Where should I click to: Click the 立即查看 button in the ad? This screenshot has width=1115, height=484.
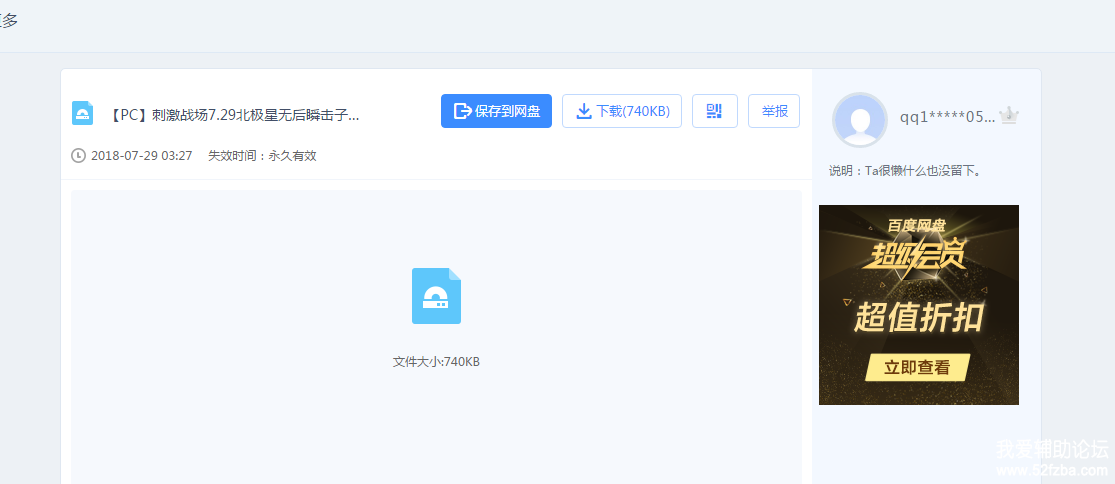pyautogui.click(x=917, y=367)
